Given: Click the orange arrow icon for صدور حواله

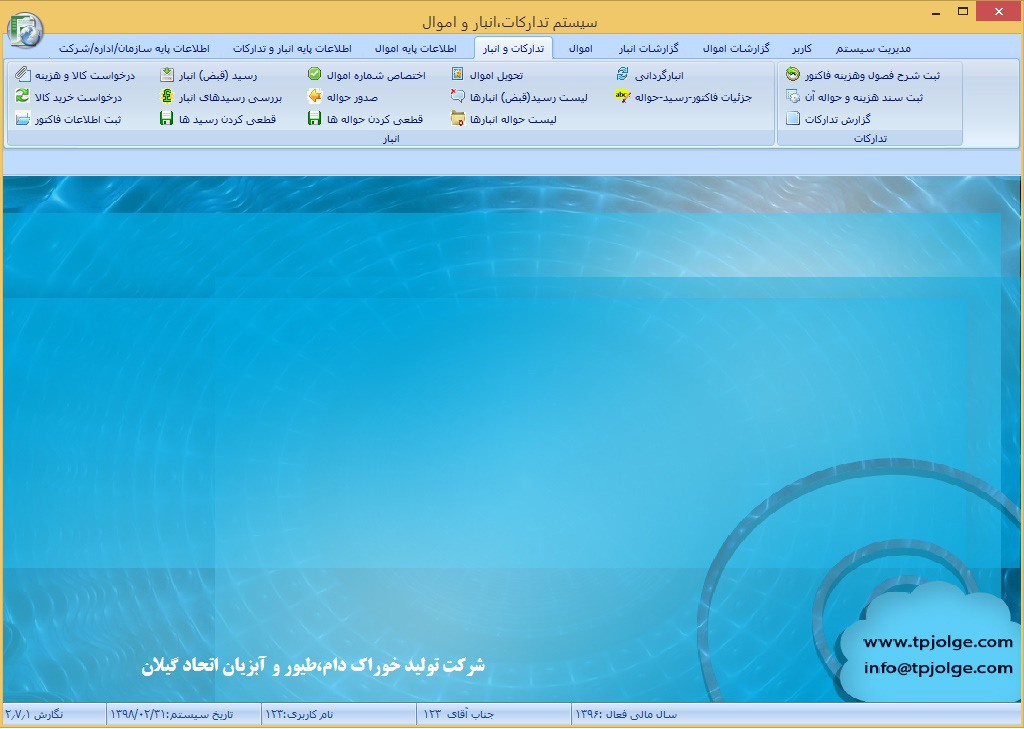Looking at the screenshot, I should tap(314, 97).
